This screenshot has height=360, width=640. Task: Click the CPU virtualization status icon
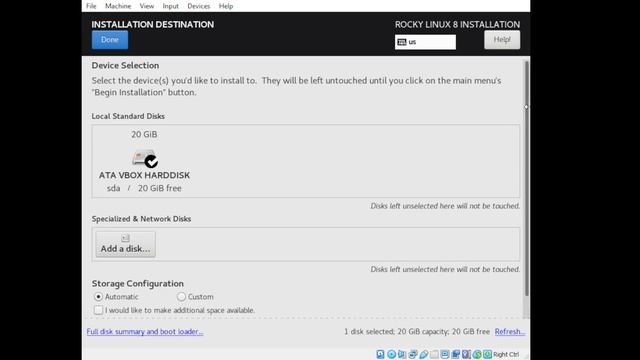(x=466, y=354)
